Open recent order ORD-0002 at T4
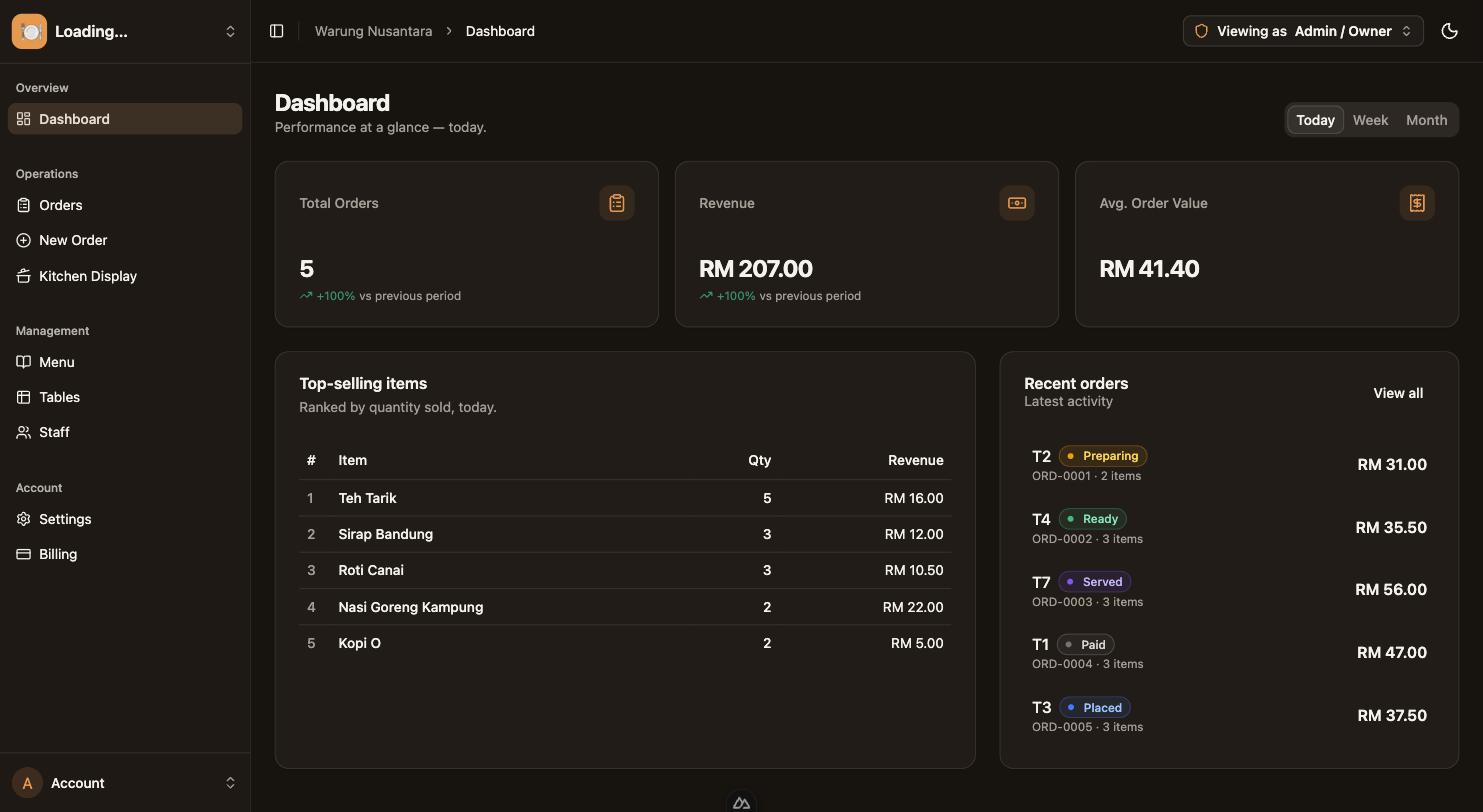 1229,528
